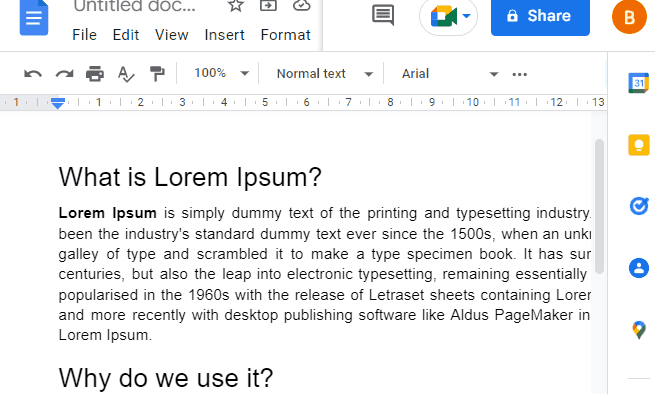The height and width of the screenshot is (394, 655).
Task: Open Google Calendar side panel
Action: (639, 83)
